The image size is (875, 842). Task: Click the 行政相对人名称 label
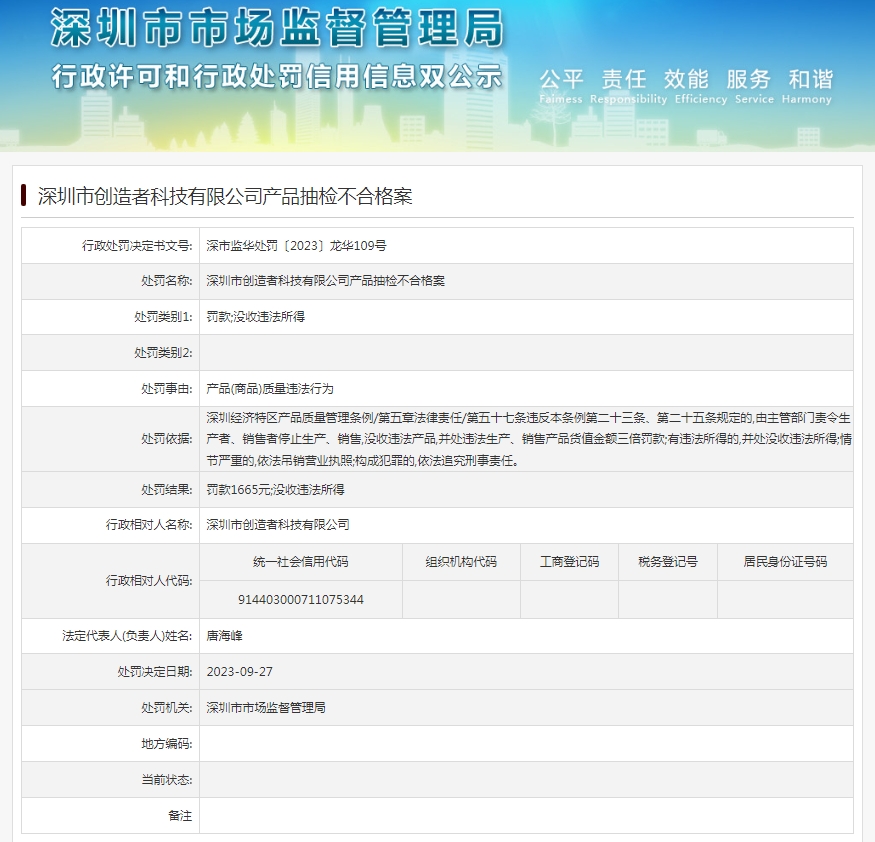149,525
